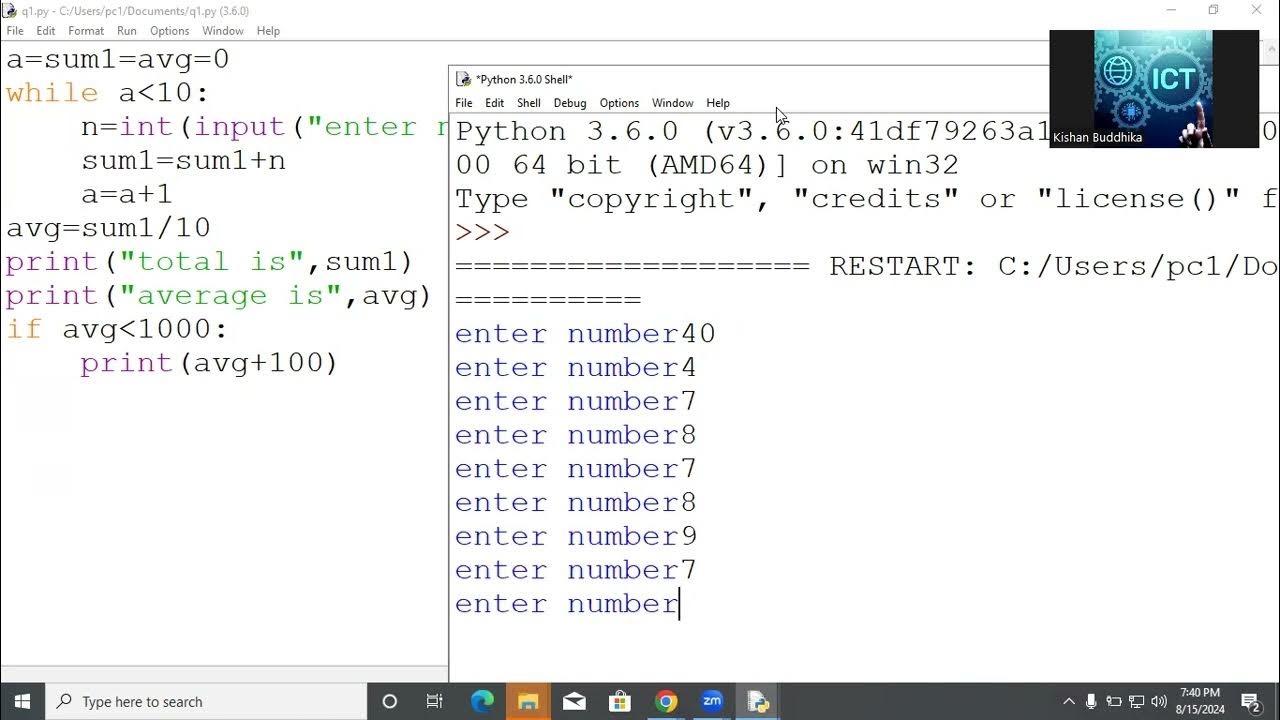Close the q1.py editor window

point(1257,10)
